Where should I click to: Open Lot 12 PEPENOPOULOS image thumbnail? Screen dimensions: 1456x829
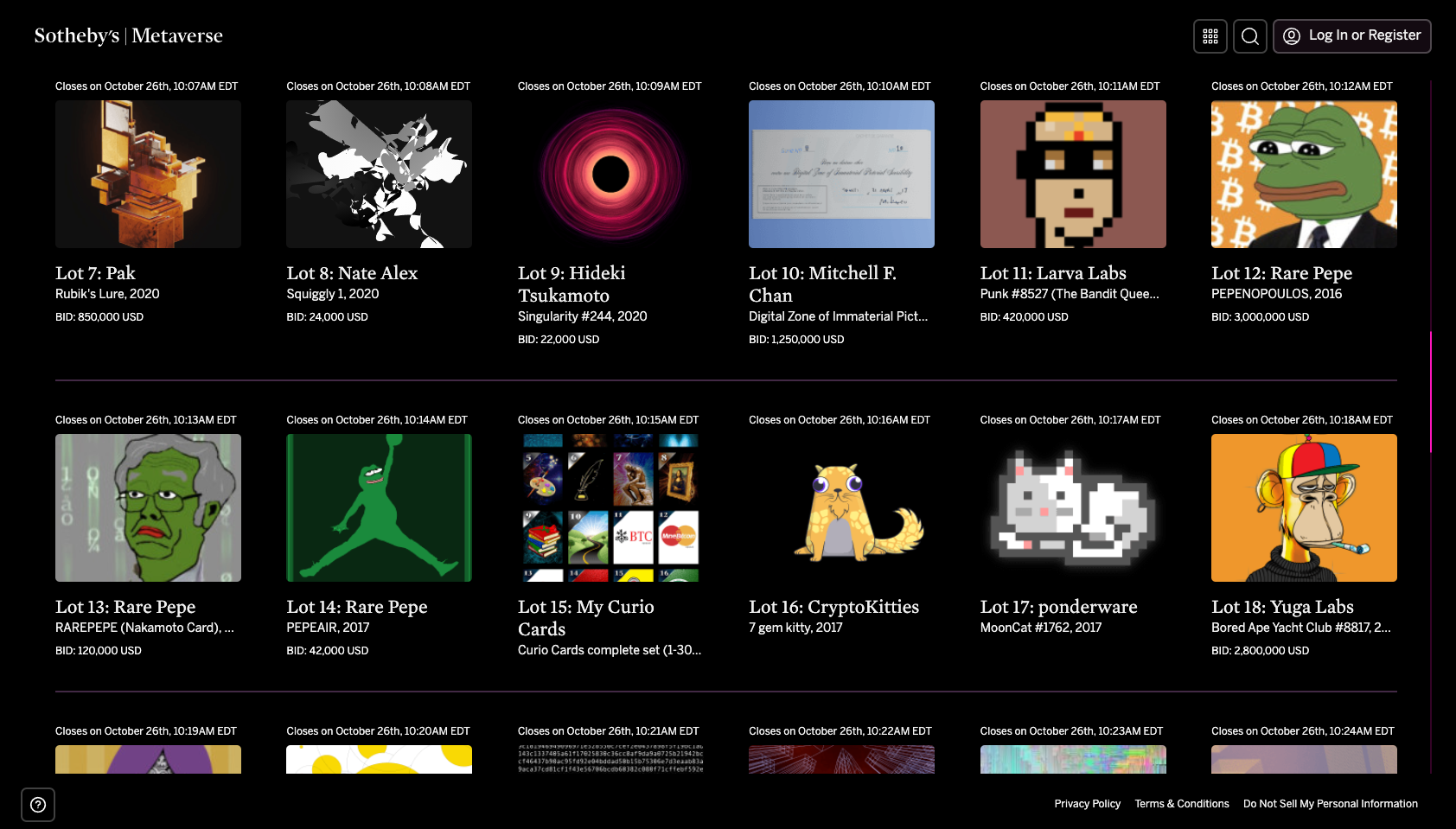point(1304,174)
